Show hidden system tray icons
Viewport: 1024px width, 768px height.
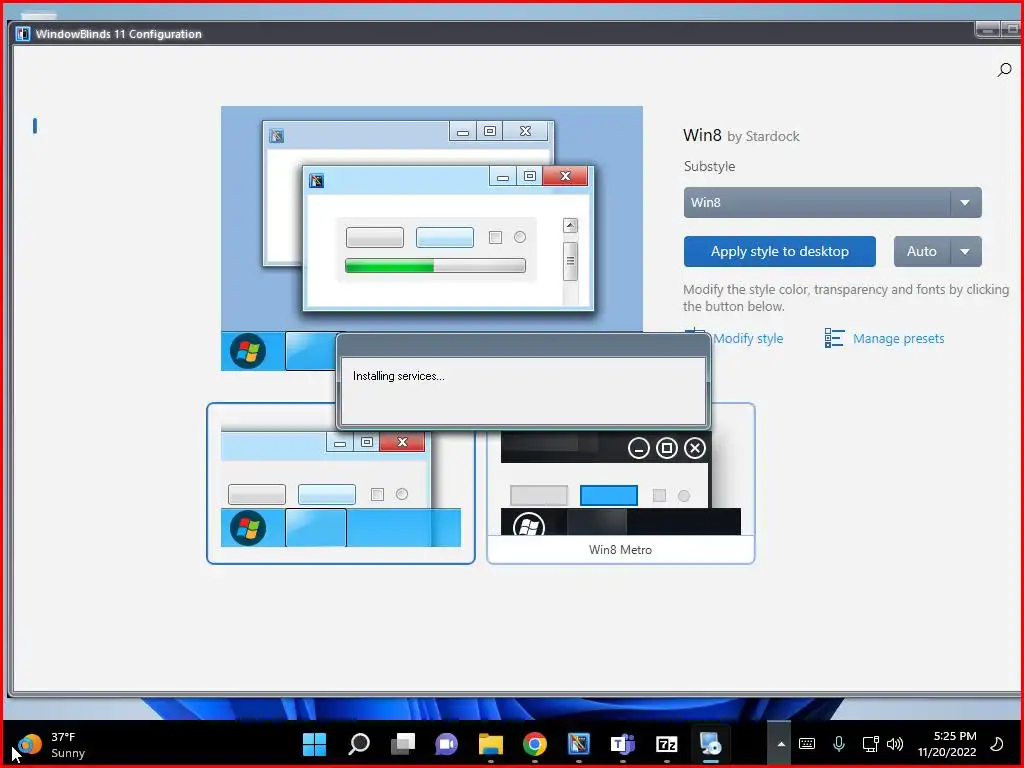780,744
